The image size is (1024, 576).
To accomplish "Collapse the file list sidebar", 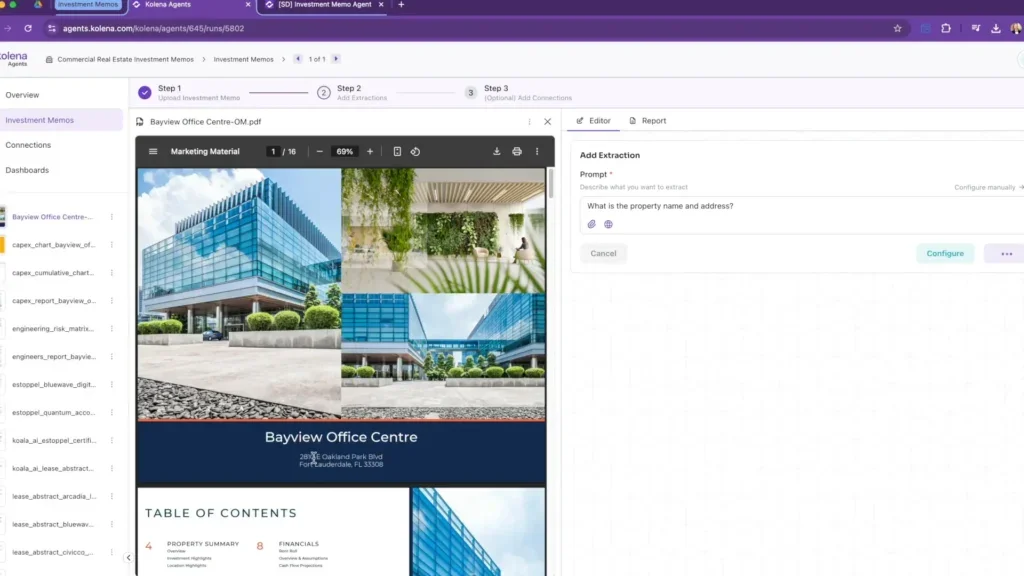I will click(x=128, y=558).
